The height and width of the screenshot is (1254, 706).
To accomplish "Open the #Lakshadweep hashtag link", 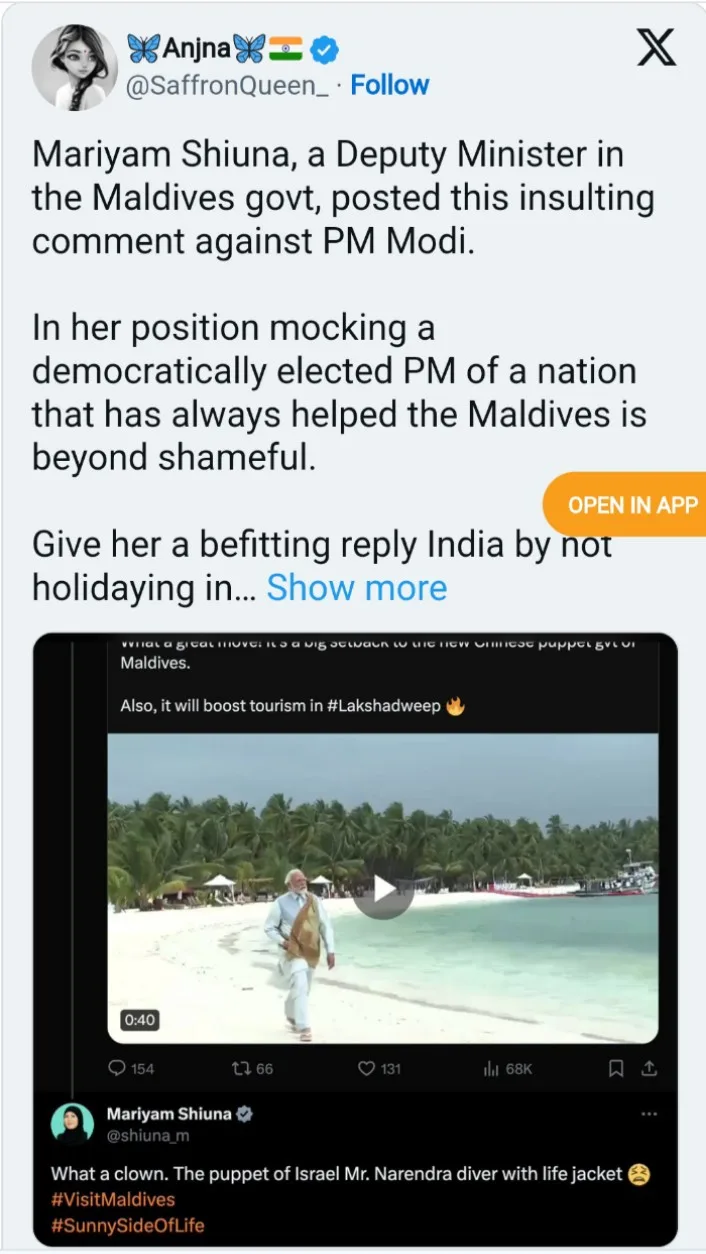I will point(384,706).
